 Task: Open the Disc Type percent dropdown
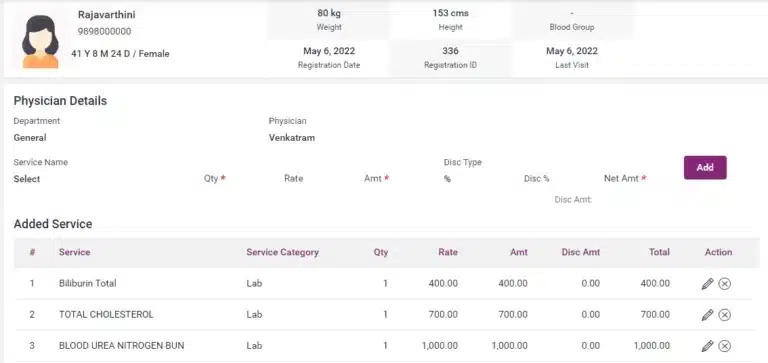tap(478, 179)
